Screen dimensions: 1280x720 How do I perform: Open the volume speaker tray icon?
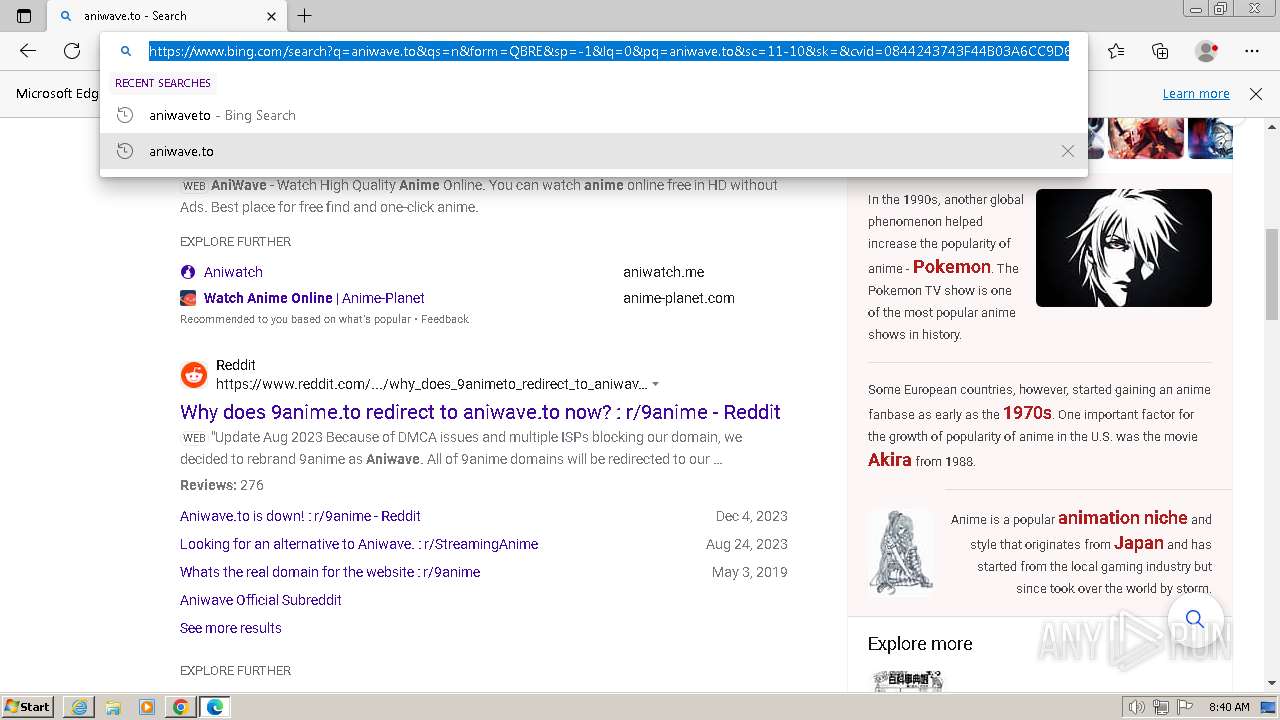pyautogui.click(x=1136, y=707)
